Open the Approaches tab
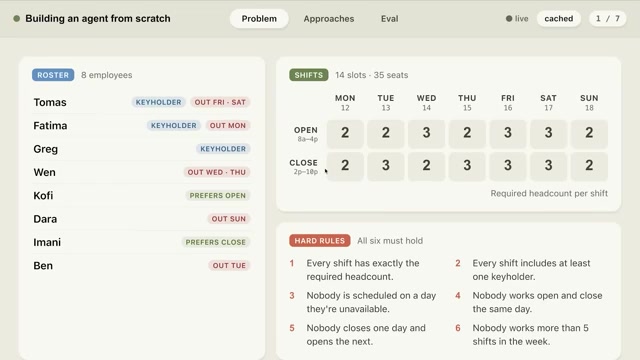Image resolution: width=640 pixels, height=360 pixels. point(329,19)
